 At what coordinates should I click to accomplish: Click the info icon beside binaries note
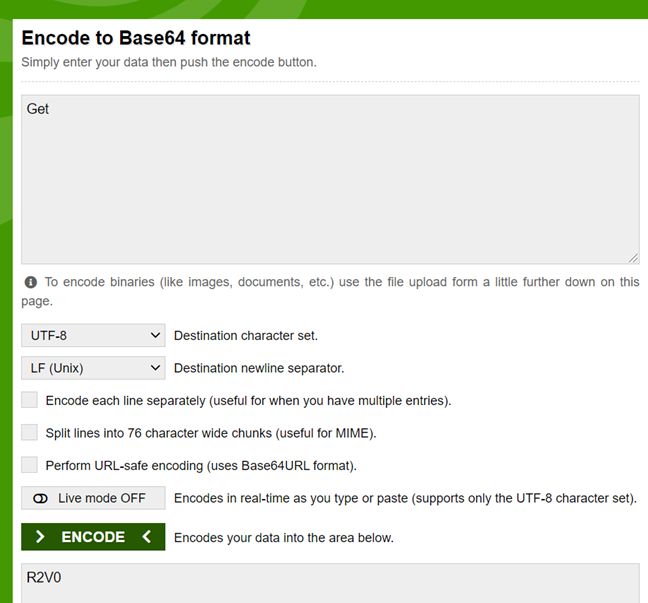[31, 282]
